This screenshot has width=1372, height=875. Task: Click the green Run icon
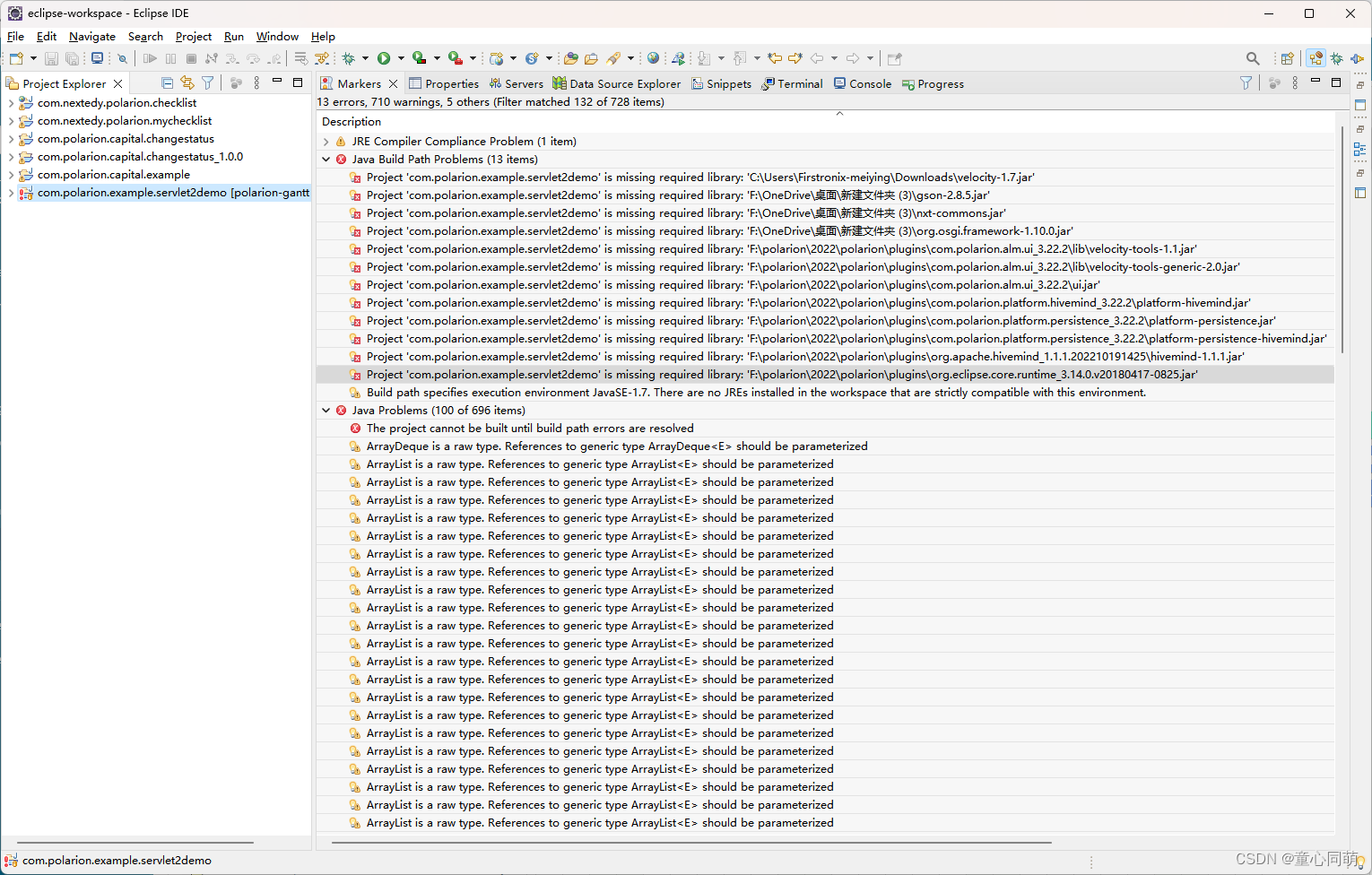click(384, 58)
